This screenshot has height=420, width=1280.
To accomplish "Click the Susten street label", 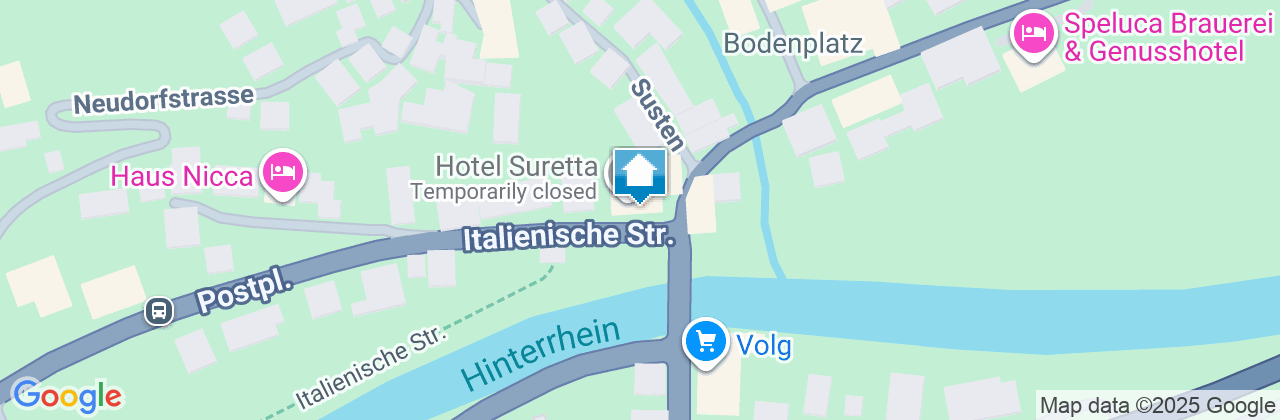I will point(657,115).
